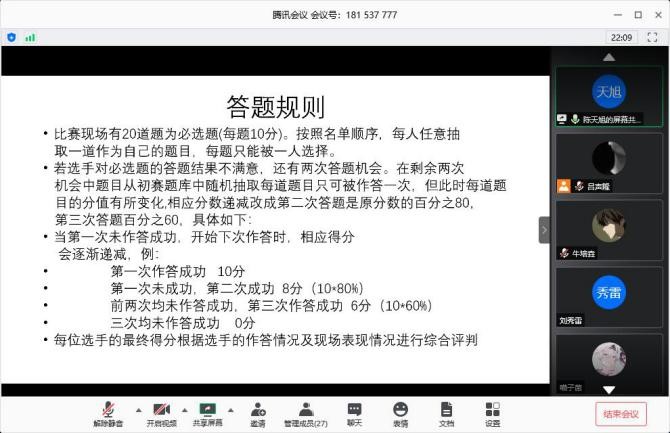Image resolution: width=670 pixels, height=433 pixels.
Task: Toggle fullscreen mode icon near timer
Action: pyautogui.click(x=653, y=37)
